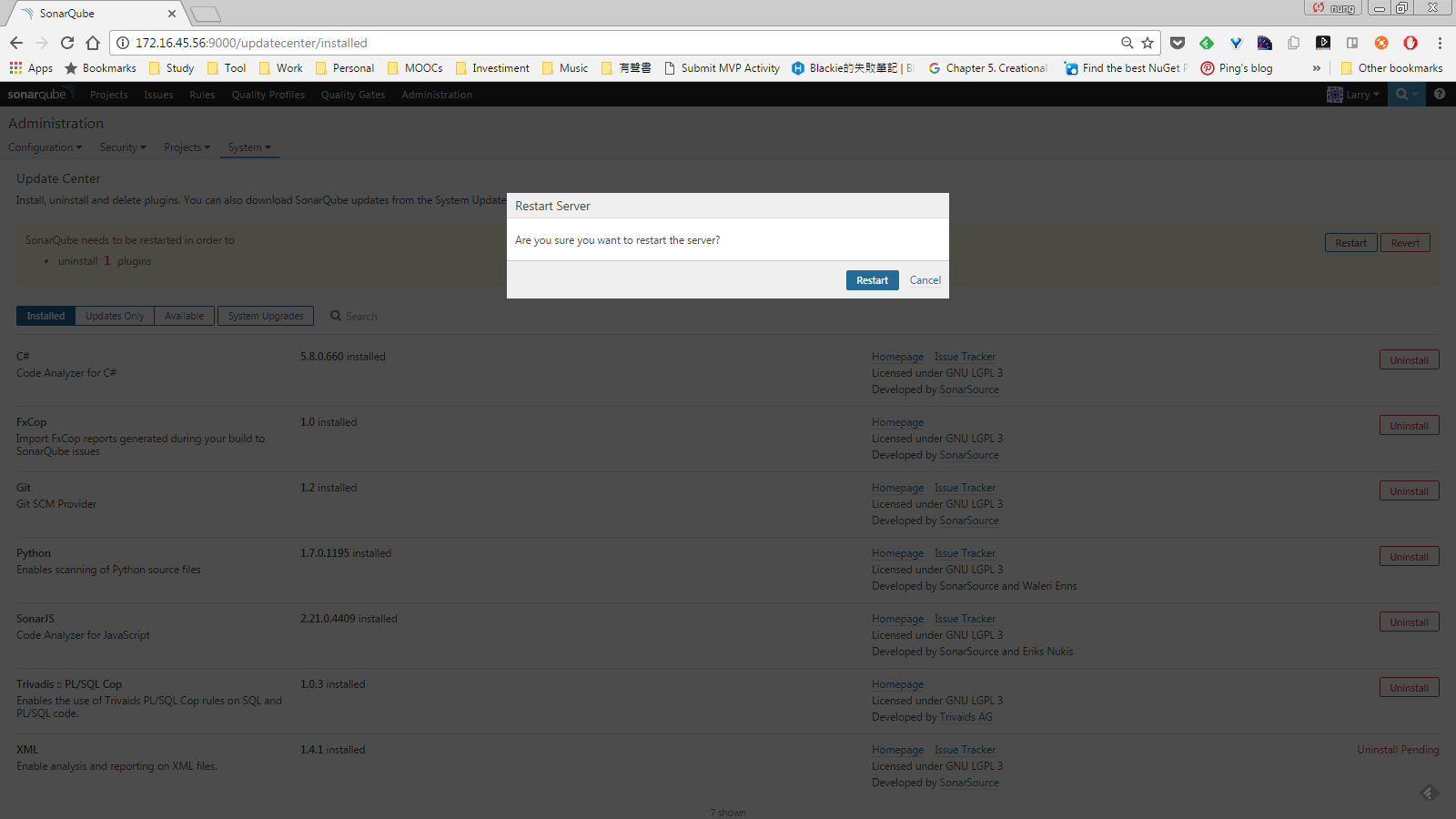Open the SonarQube help question icon
The image size is (1456, 819).
point(1440,95)
